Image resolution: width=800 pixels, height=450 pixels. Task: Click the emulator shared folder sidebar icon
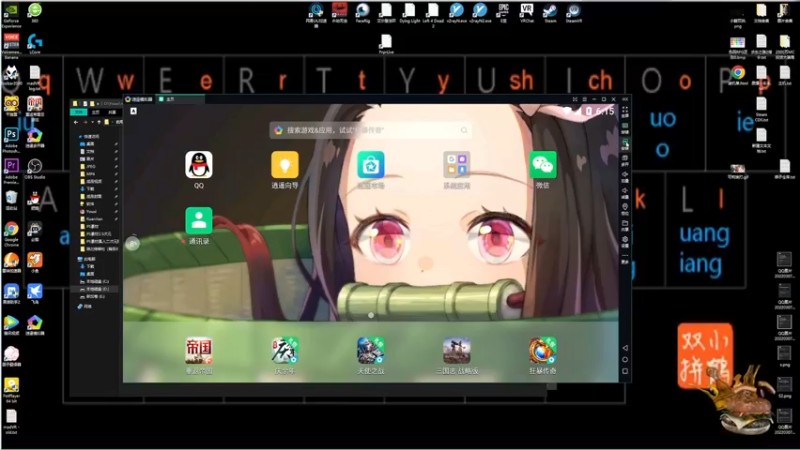625,226
